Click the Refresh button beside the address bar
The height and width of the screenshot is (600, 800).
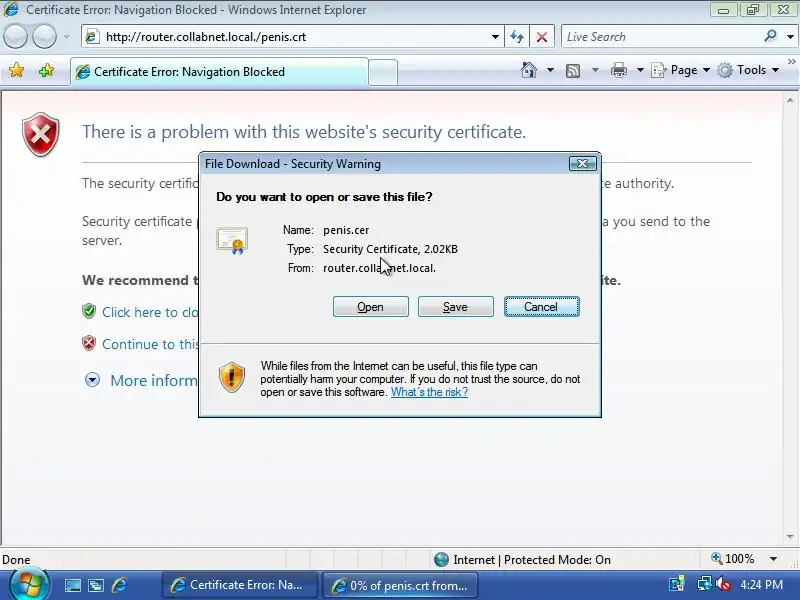tap(517, 37)
